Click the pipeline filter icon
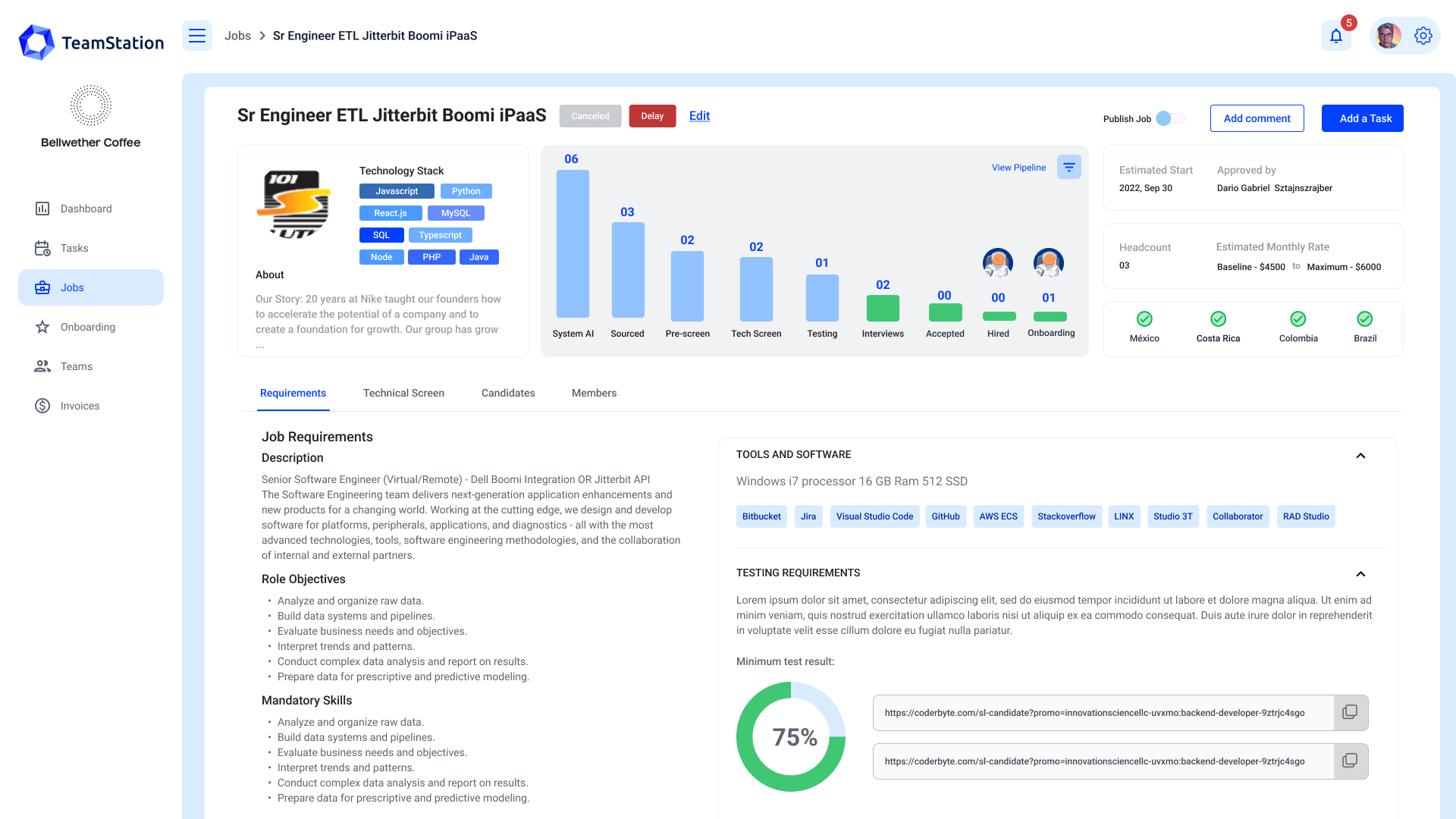 click(x=1068, y=167)
